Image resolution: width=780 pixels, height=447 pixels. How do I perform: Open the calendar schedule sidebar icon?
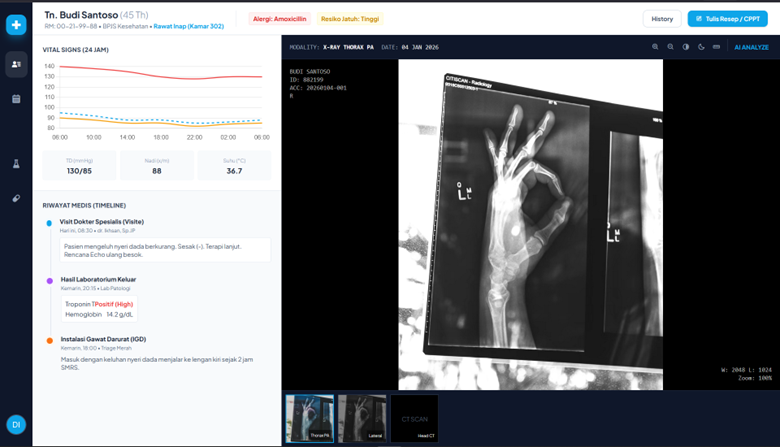click(16, 99)
